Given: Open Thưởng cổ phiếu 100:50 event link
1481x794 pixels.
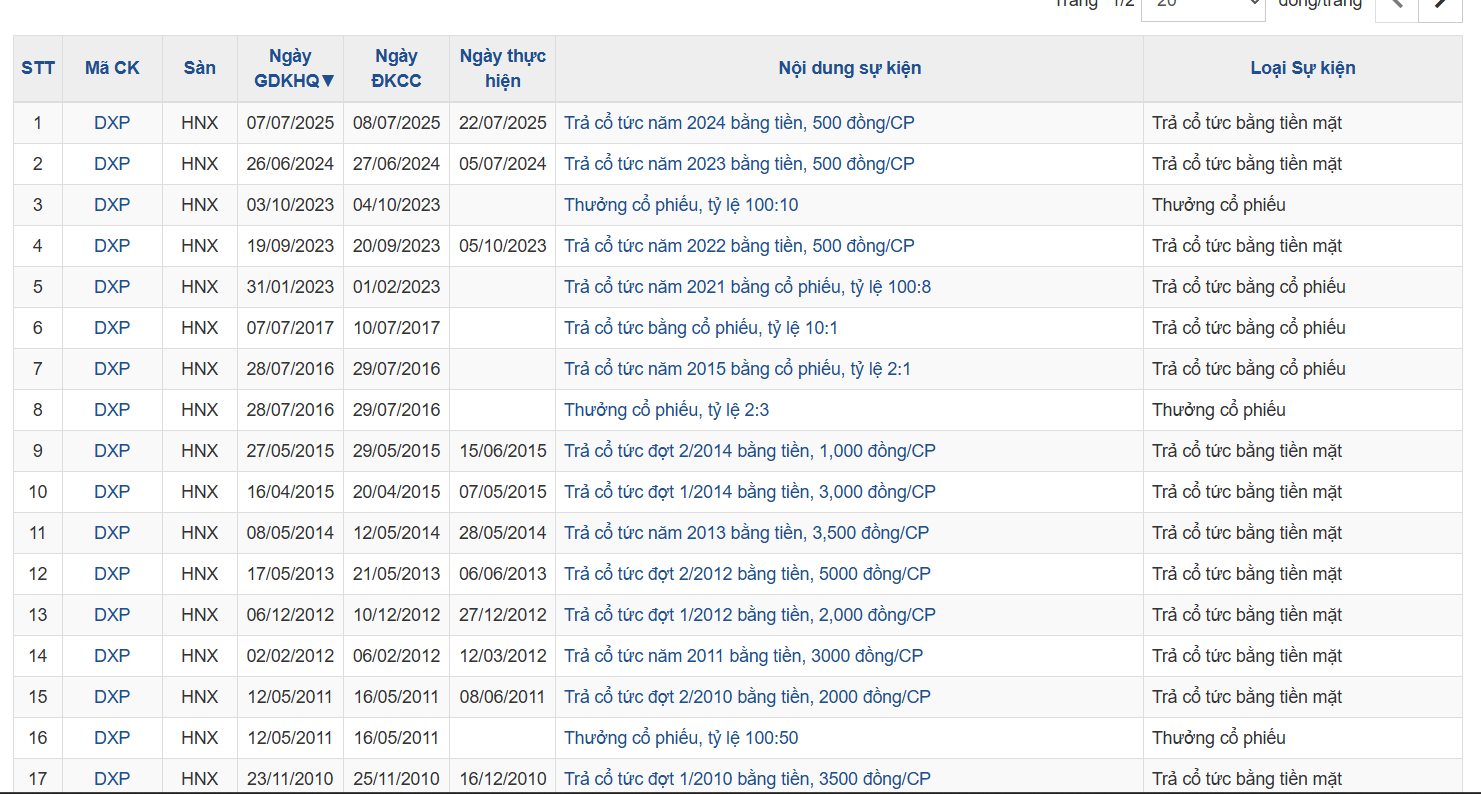Looking at the screenshot, I should 680,738.
